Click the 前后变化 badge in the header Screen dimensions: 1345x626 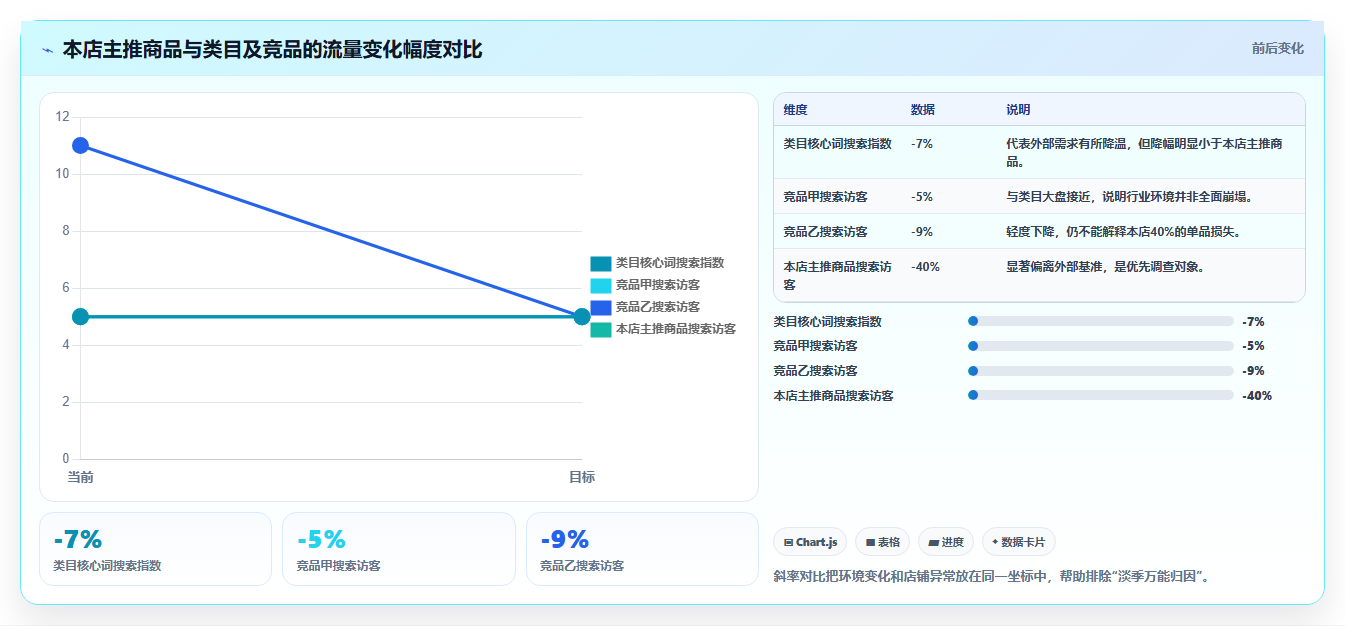click(x=1277, y=48)
